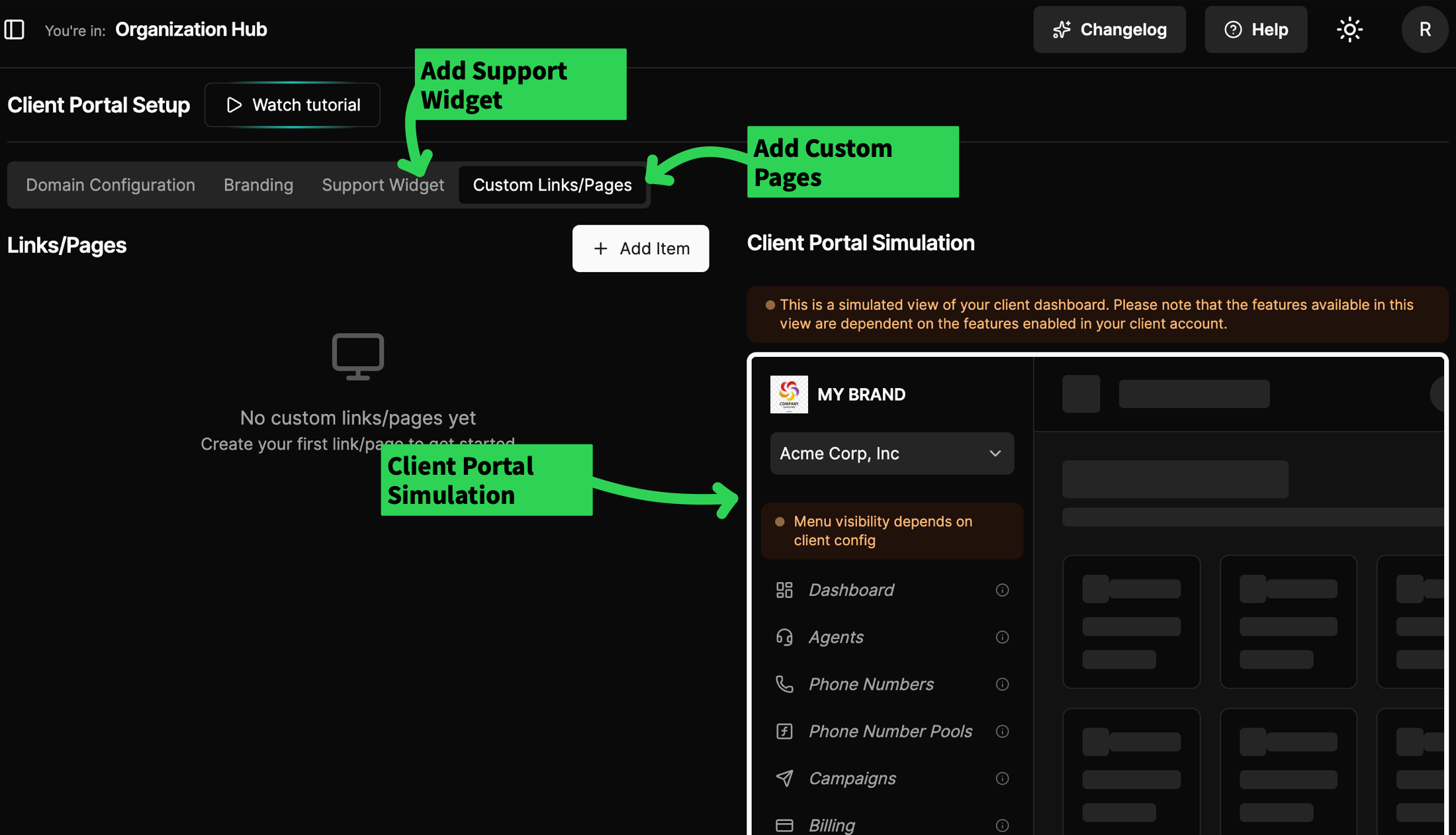Switch theme with the sun icon
The width and height of the screenshot is (1456, 835).
coord(1349,29)
